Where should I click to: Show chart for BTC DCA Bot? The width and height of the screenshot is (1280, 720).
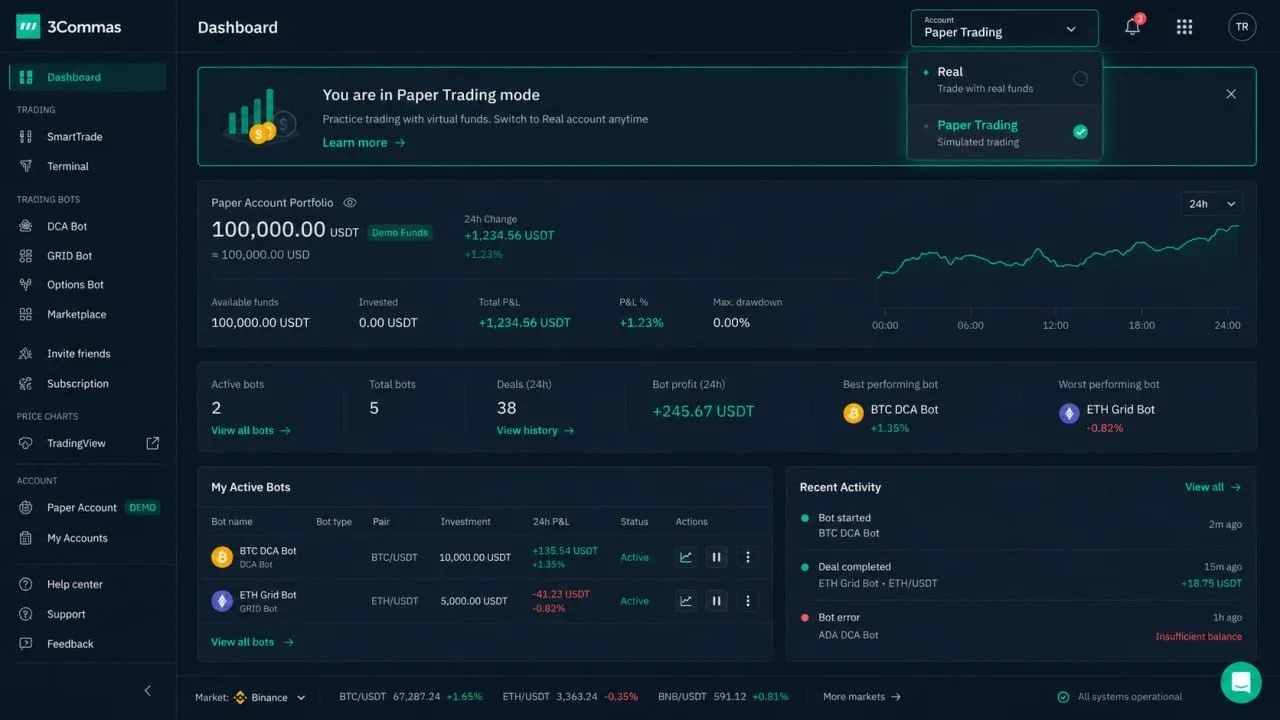[x=686, y=557]
